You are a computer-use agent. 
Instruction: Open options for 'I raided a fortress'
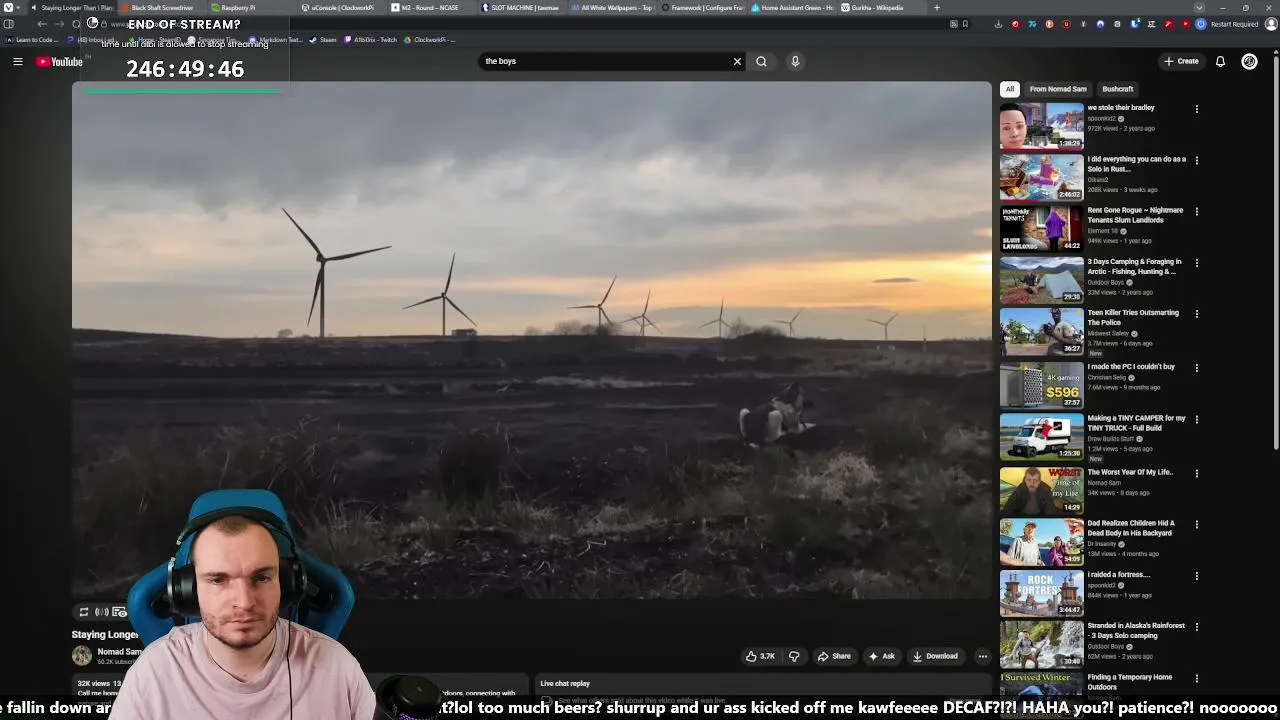coord(1197,576)
